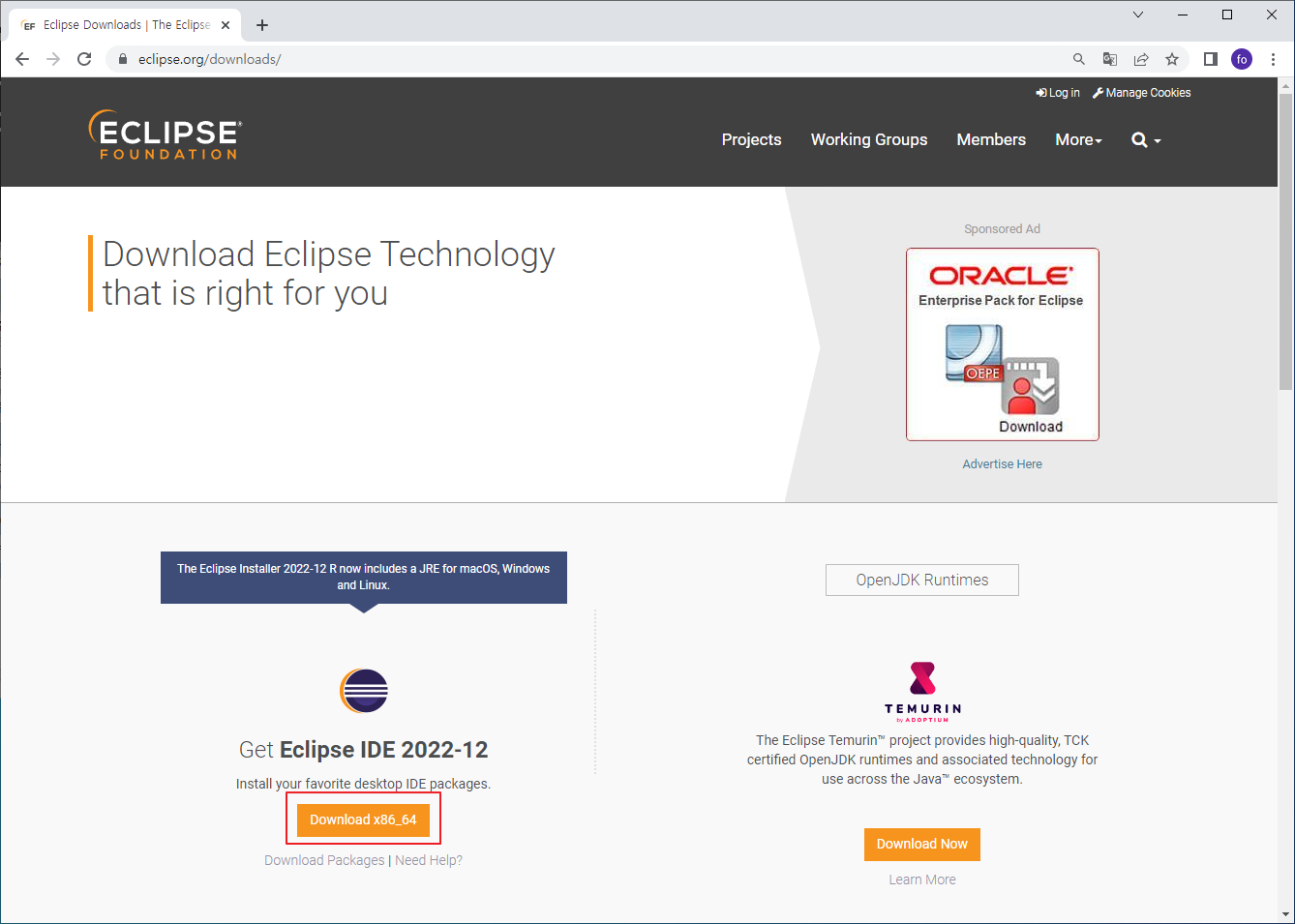This screenshot has width=1295, height=924.
Task: Open the site search dropdown
Action: coord(1146,140)
